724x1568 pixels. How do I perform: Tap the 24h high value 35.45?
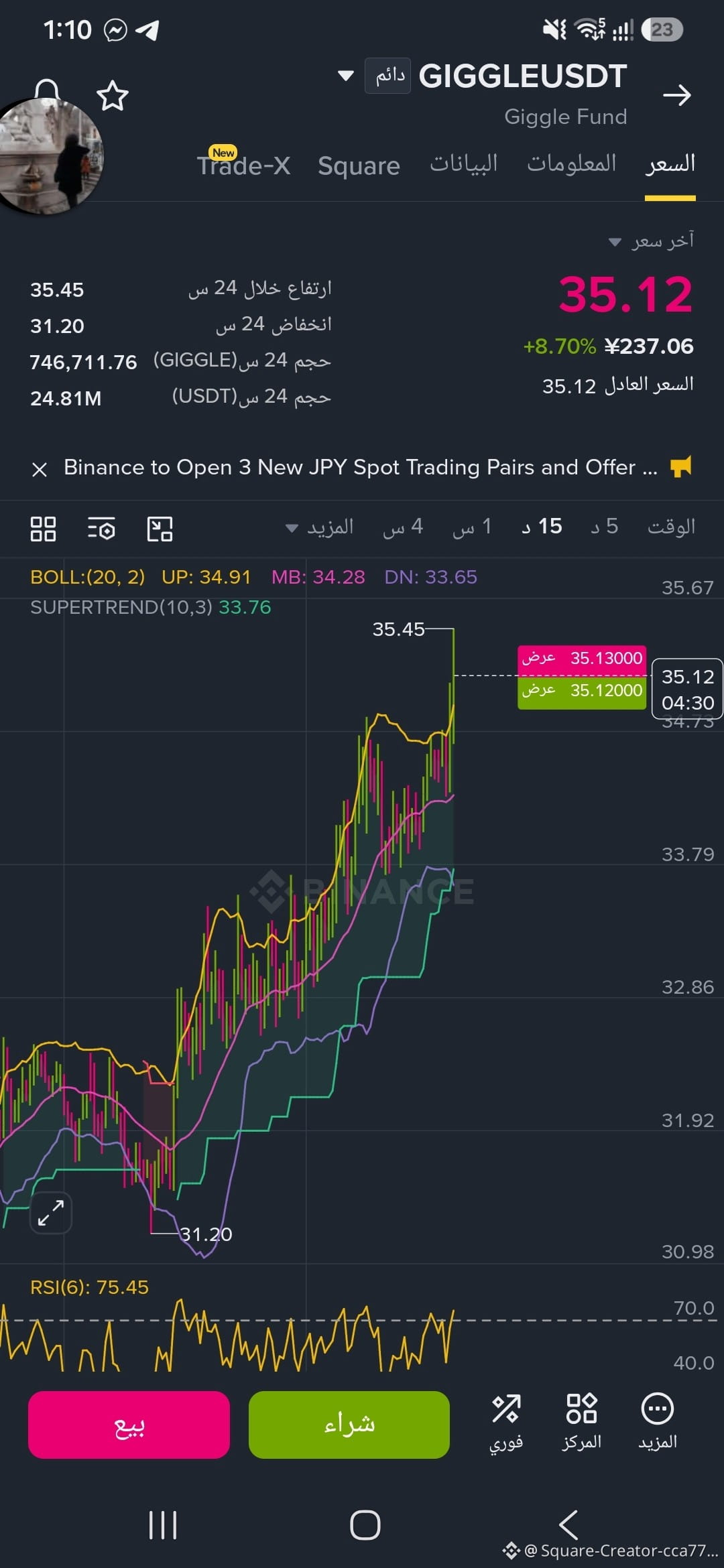[x=57, y=290]
